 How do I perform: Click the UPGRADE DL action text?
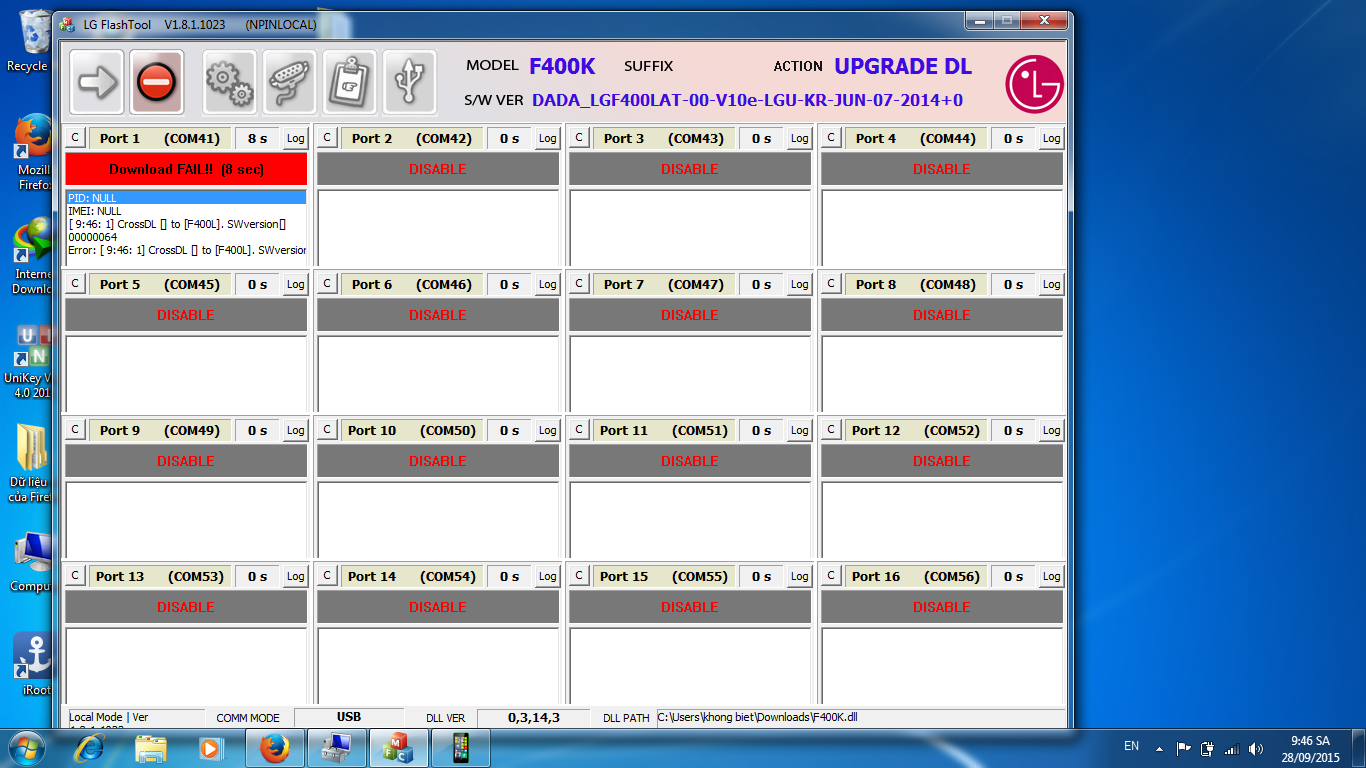(x=903, y=67)
